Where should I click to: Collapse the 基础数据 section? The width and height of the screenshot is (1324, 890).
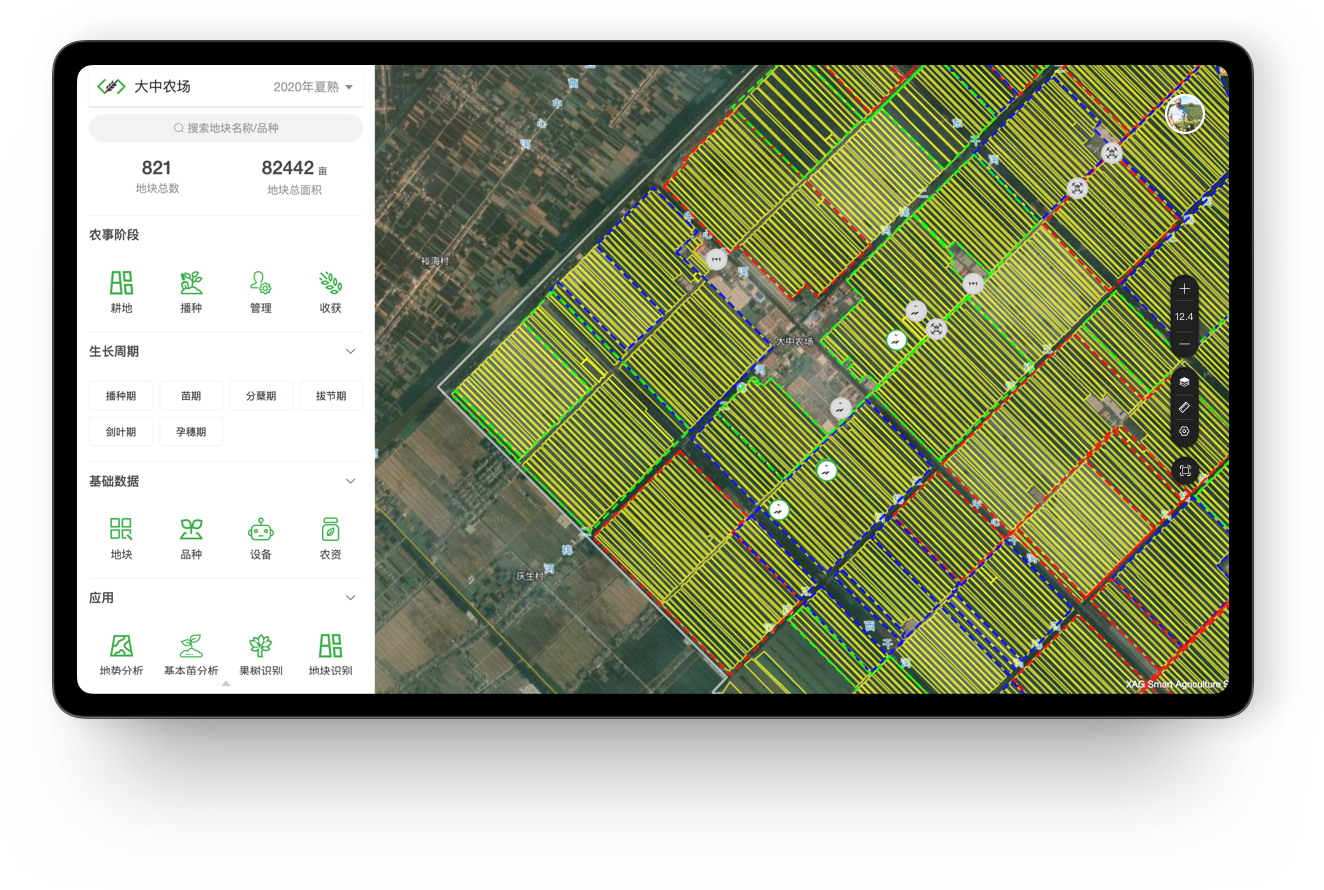click(350, 481)
